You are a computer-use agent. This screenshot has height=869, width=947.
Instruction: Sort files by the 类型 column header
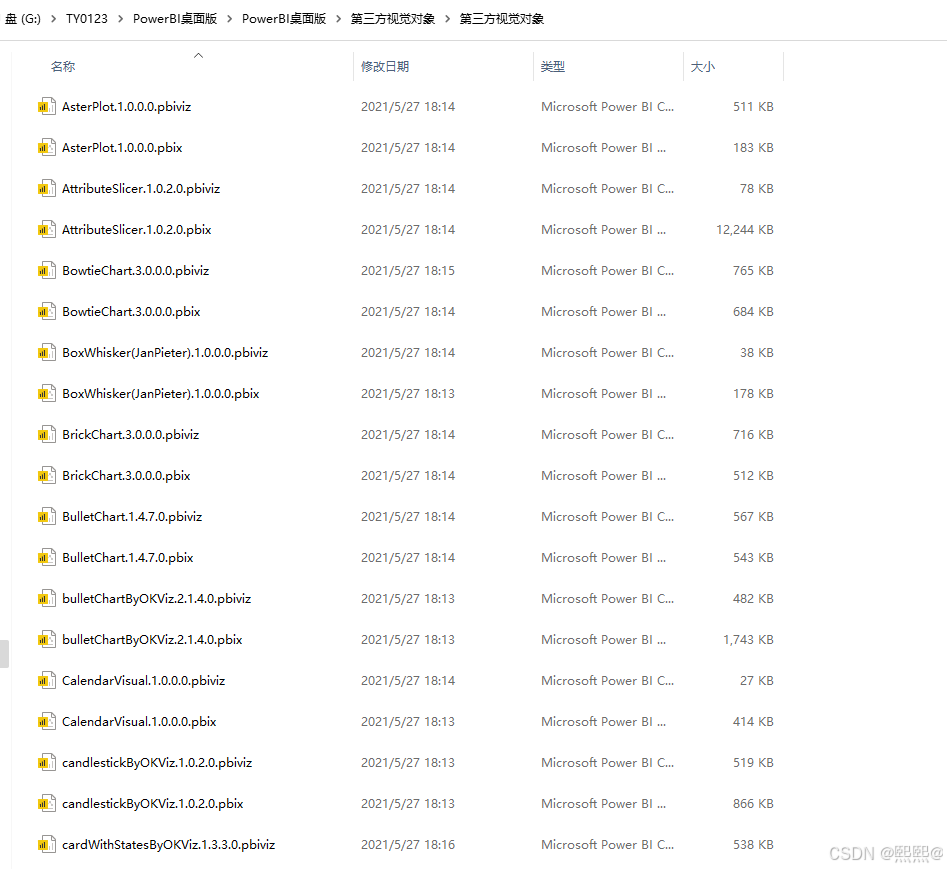[553, 66]
